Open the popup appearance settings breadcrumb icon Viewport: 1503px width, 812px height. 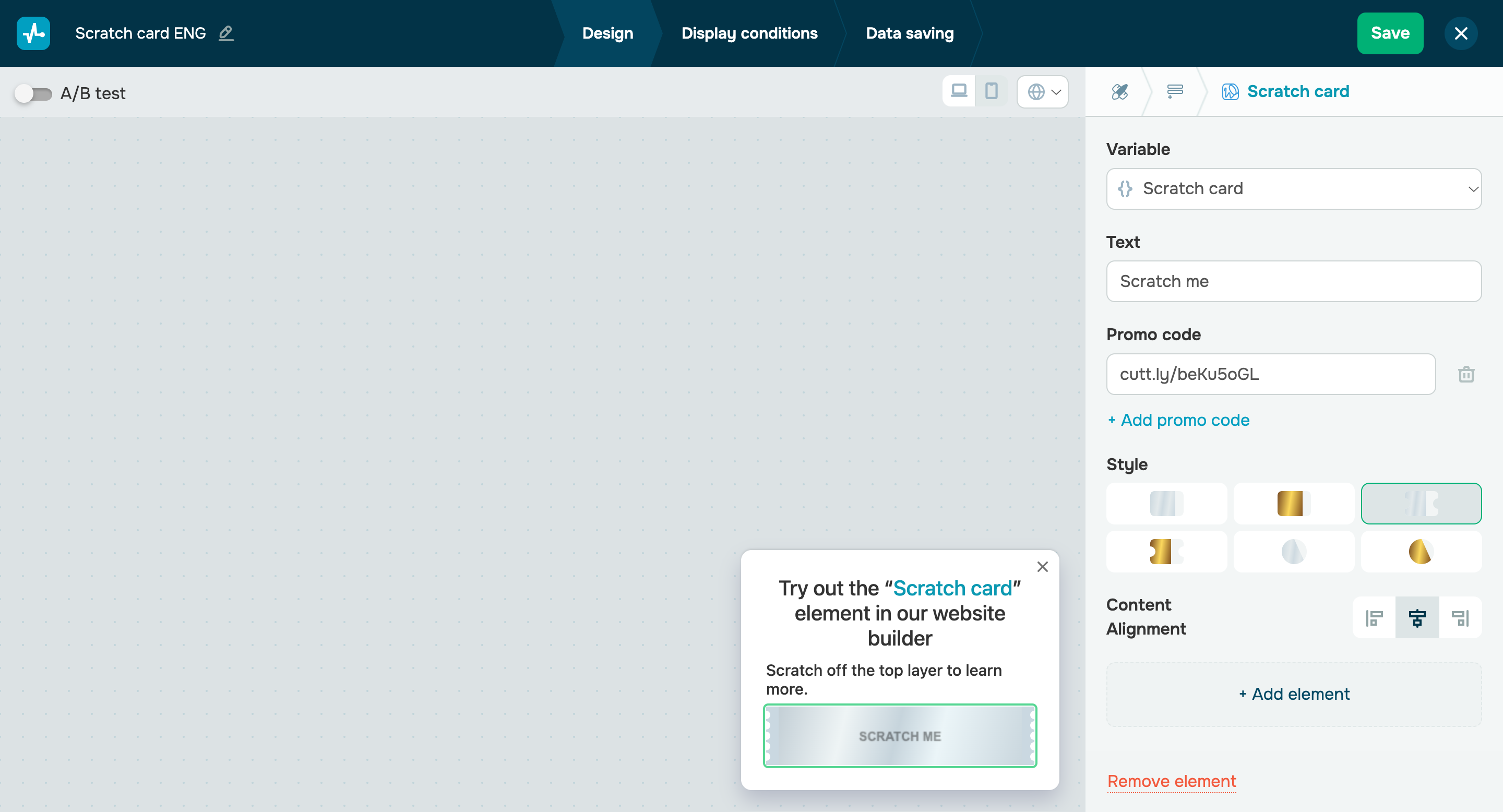pos(1119,91)
